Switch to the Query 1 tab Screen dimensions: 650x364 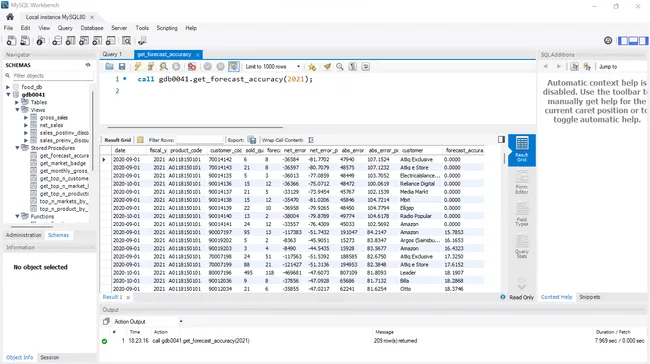[112, 54]
